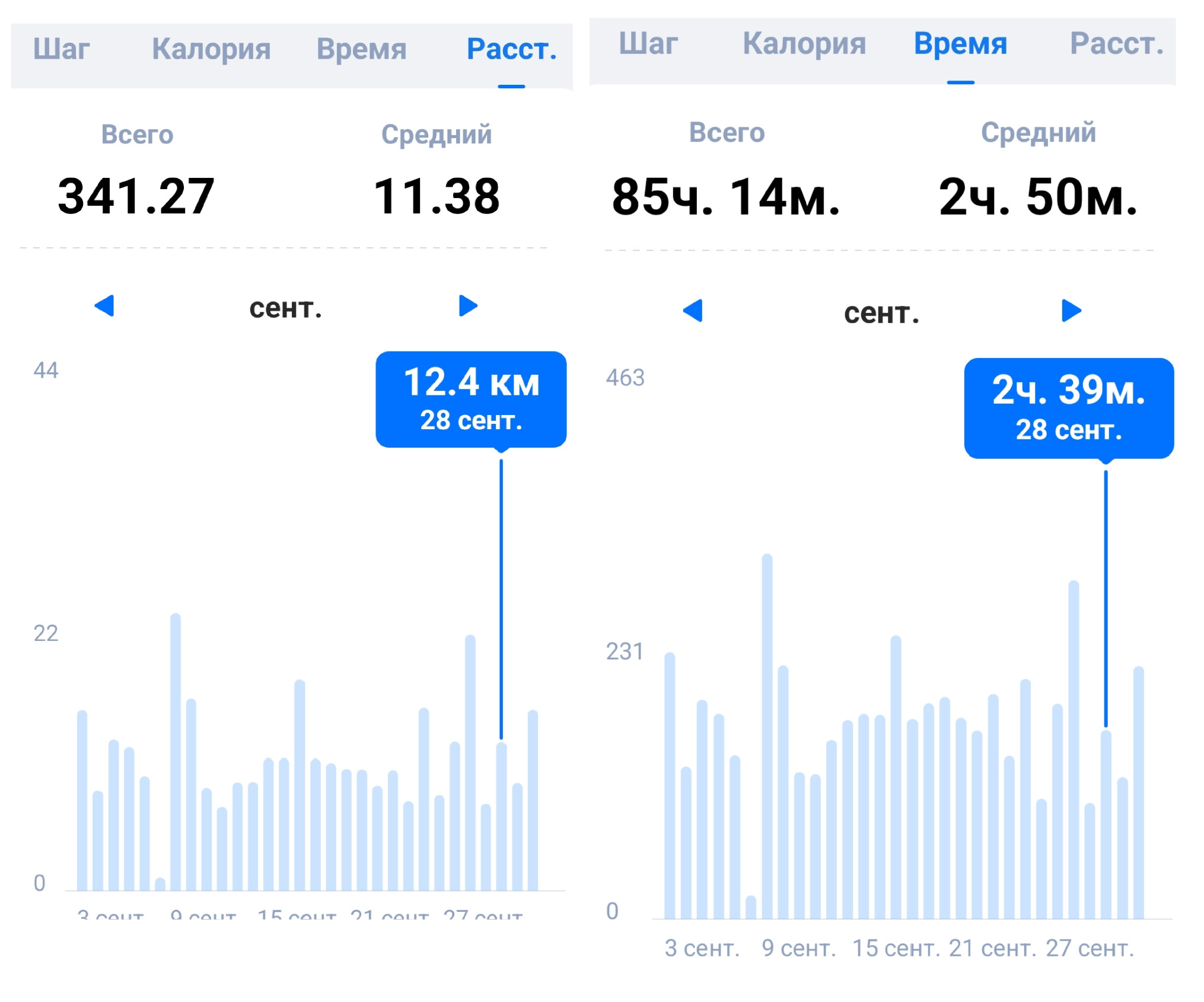The width and height of the screenshot is (1204, 1002).
Task: Select the tallest bar in time chart
Action: point(767,736)
